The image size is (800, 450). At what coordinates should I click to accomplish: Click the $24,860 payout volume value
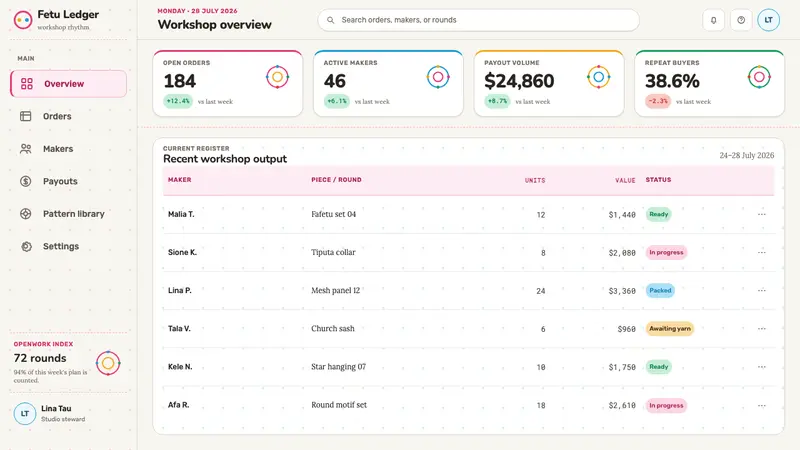coord(519,81)
